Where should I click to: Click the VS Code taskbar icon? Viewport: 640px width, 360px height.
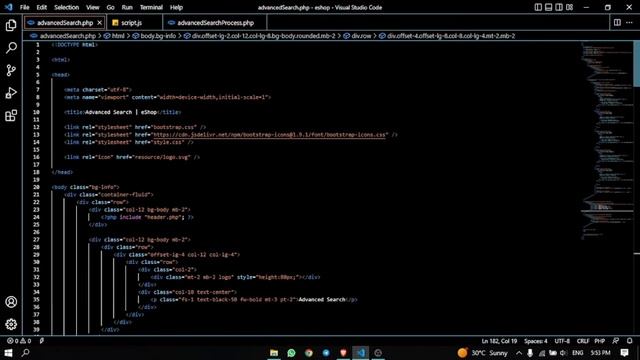click(360, 353)
